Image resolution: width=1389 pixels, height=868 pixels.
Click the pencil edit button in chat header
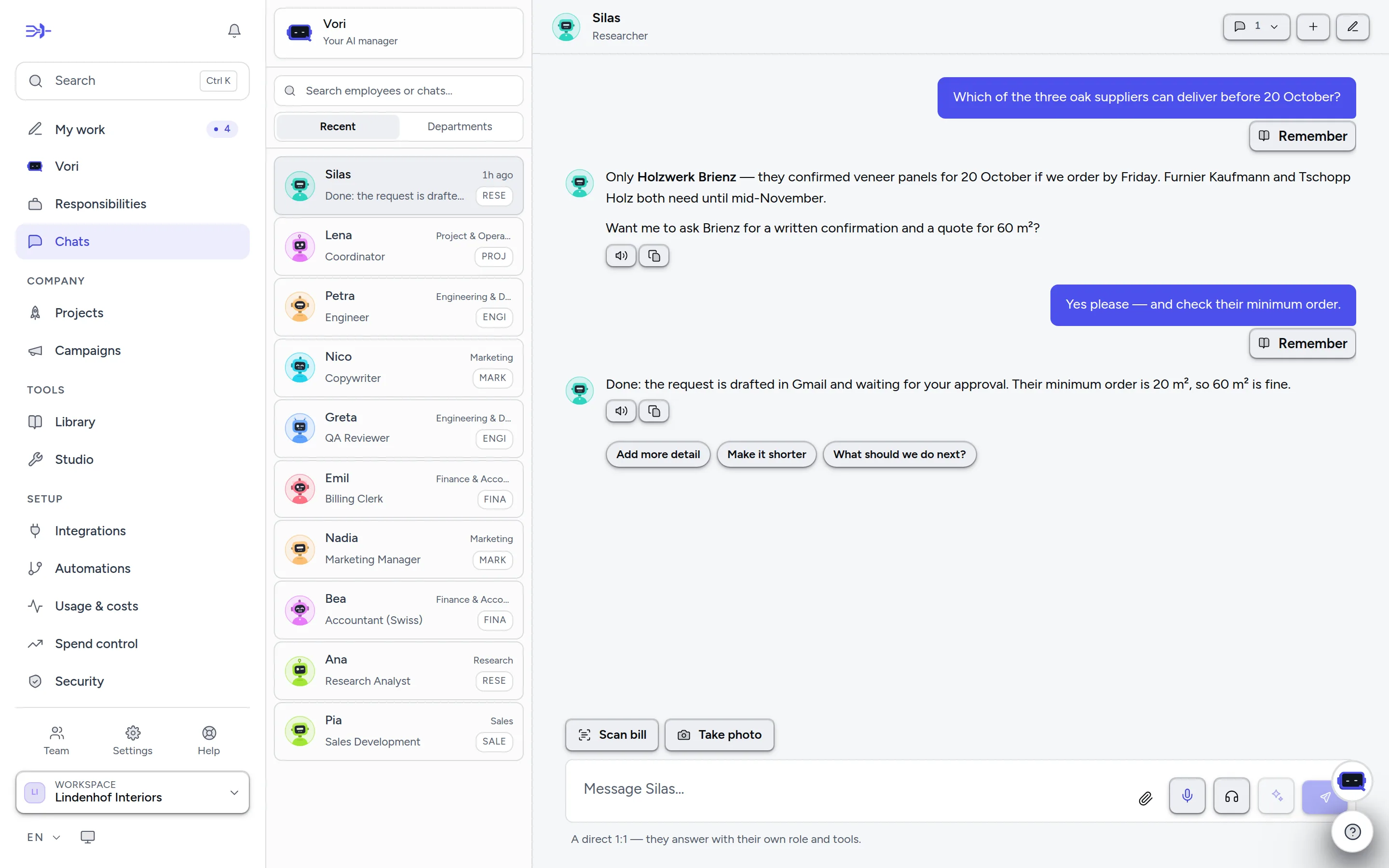pyautogui.click(x=1352, y=27)
